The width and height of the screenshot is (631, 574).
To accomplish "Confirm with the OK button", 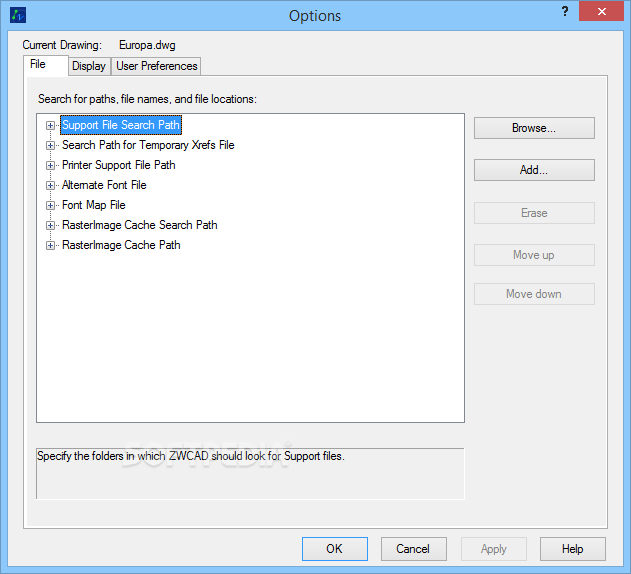I will point(335,549).
